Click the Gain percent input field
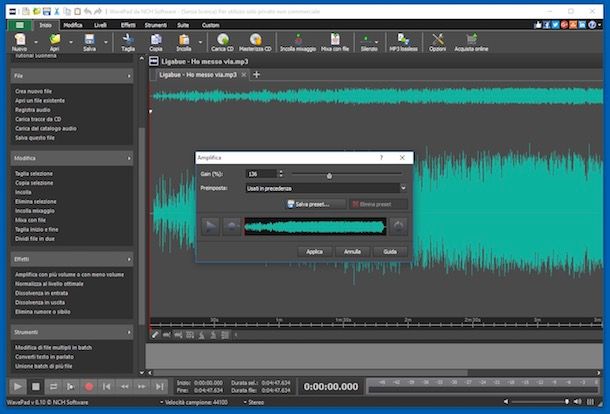The image size is (610, 414). click(261, 174)
